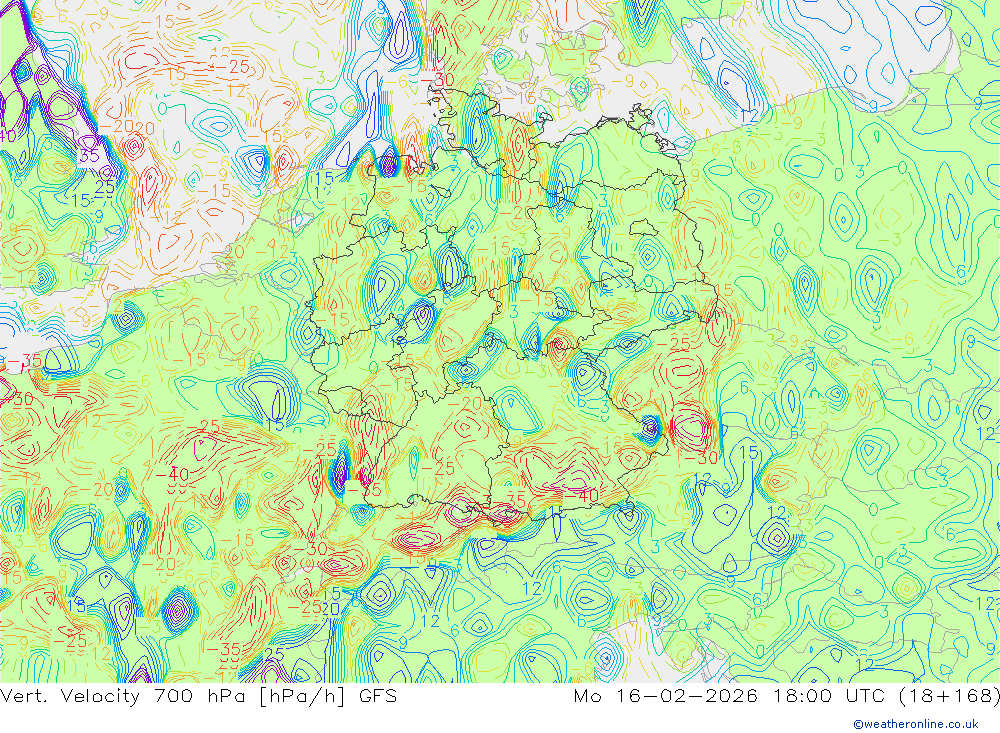Click the 'Mo 16-02-2026 18:00 UTC (18+168)' timestamp

[x=786, y=695]
